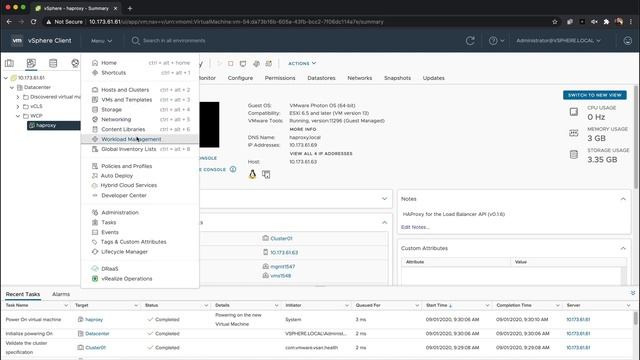Click the Edit Notes link
This screenshot has width=640, height=360.
[x=415, y=227]
